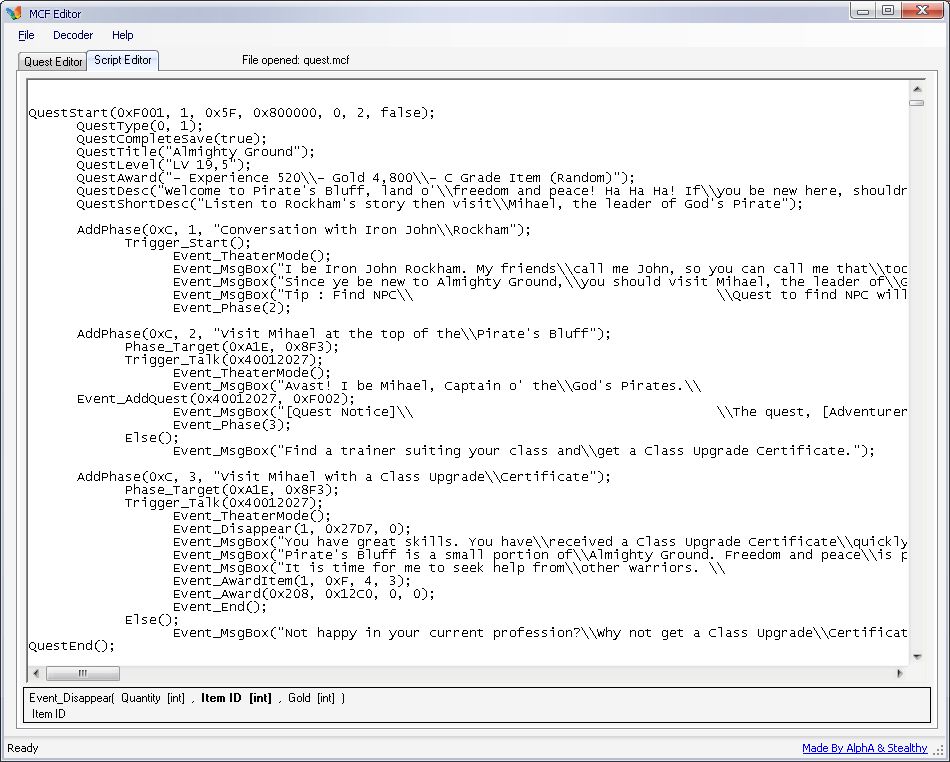
Task: Click the QuestEnd line at script bottom
Action: coord(68,646)
